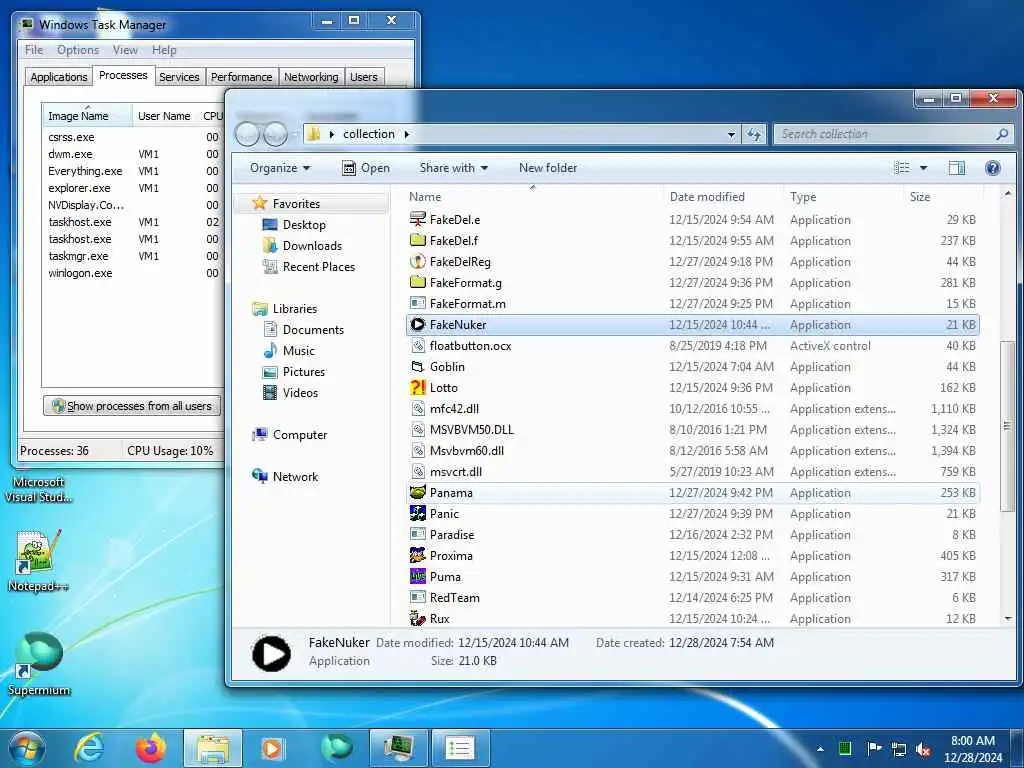Expand the collection breadcrumb arrow
This screenshot has width=1024, height=768.
407,134
